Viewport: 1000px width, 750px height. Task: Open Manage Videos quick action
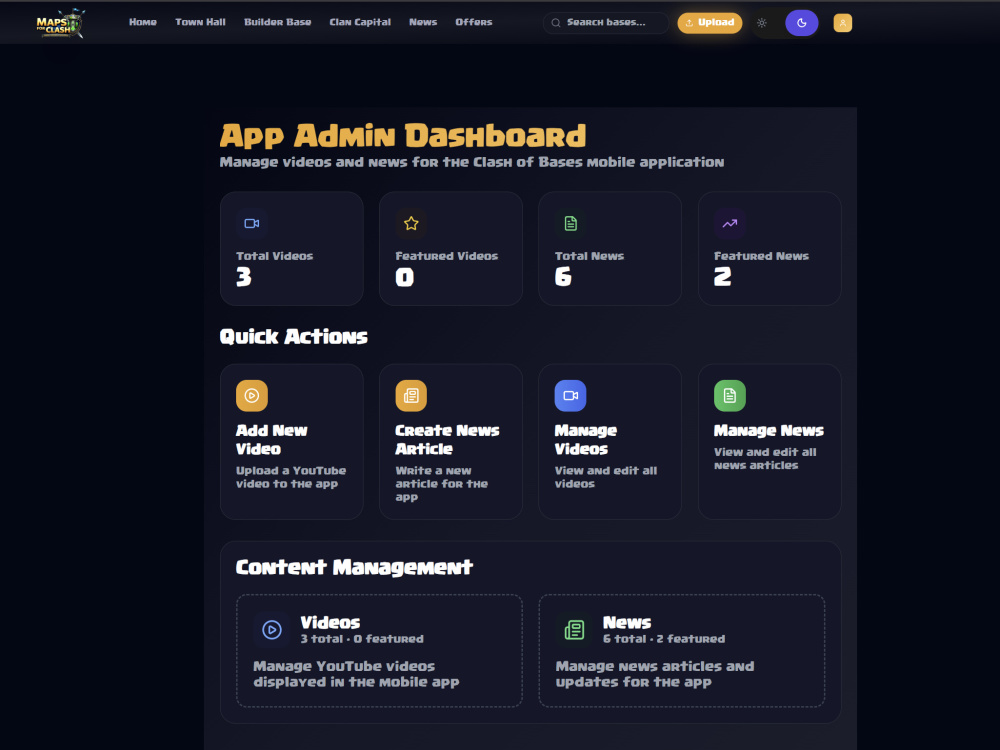click(610, 441)
